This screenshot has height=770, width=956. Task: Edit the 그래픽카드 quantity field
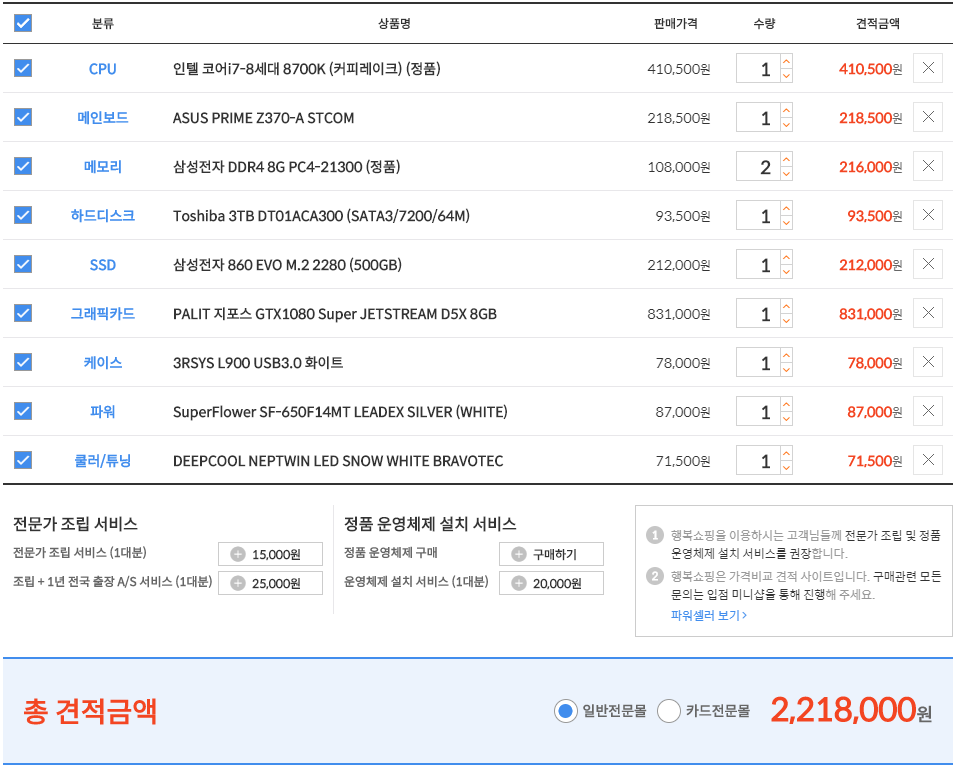[758, 313]
